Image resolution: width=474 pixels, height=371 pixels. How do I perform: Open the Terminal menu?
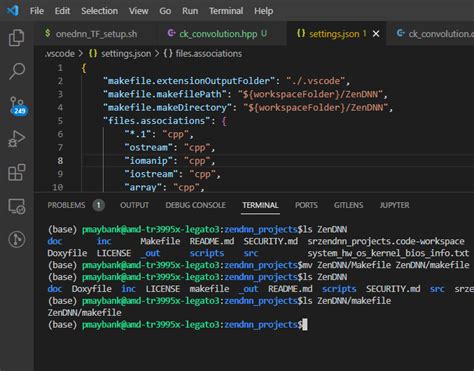[x=226, y=11]
